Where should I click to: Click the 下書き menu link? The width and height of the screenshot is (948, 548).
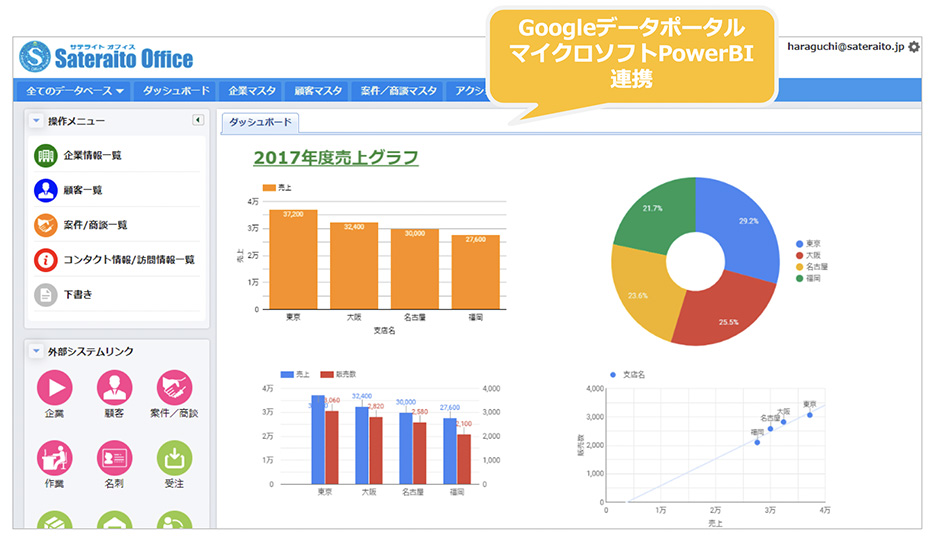click(78, 295)
